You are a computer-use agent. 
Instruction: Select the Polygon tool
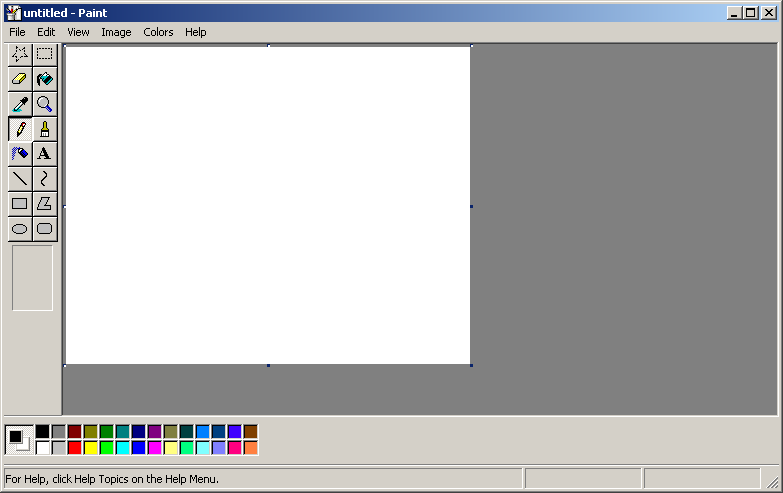tap(44, 204)
